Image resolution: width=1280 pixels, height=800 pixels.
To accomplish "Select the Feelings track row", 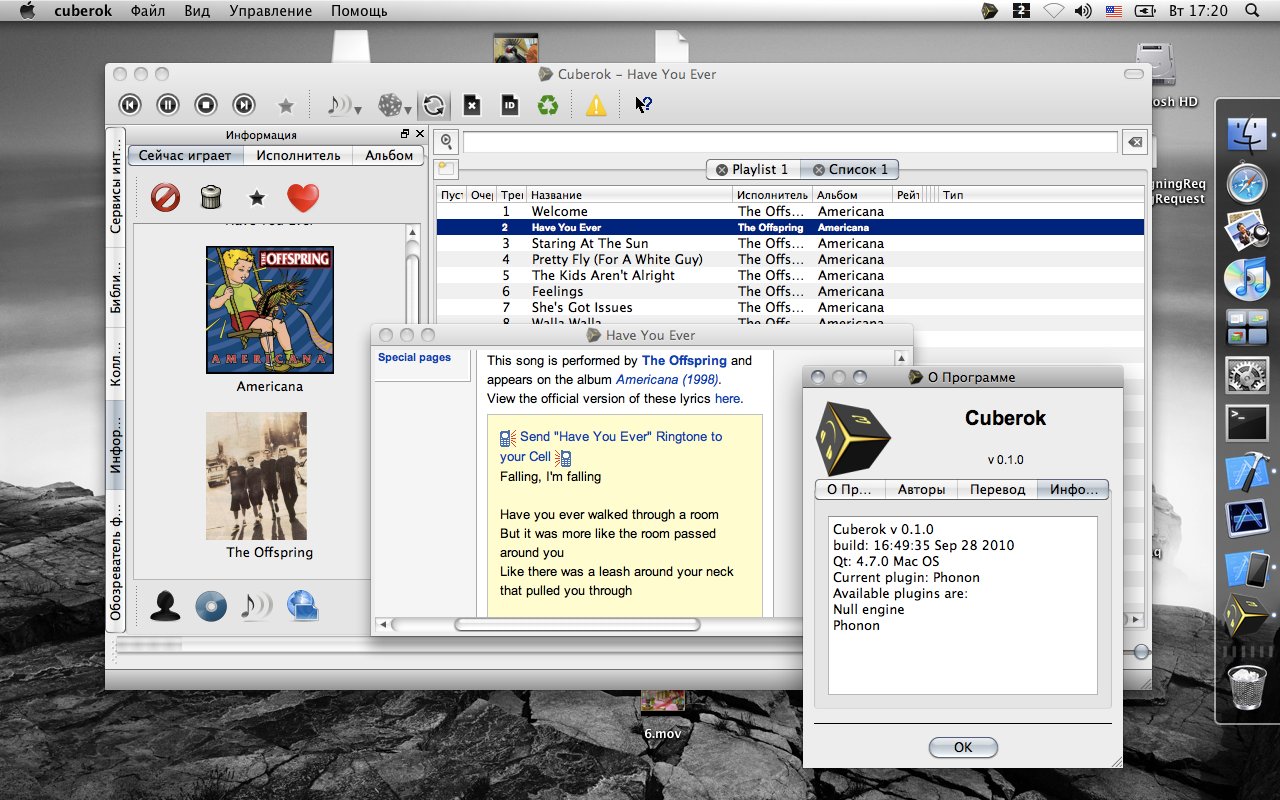I will 790,291.
